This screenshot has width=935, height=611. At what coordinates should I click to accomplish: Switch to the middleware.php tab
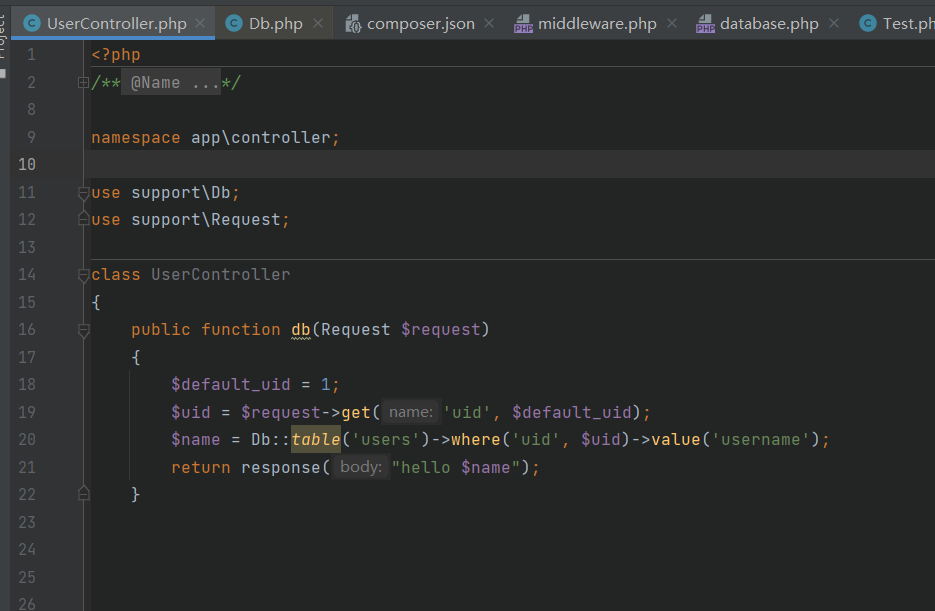[597, 24]
